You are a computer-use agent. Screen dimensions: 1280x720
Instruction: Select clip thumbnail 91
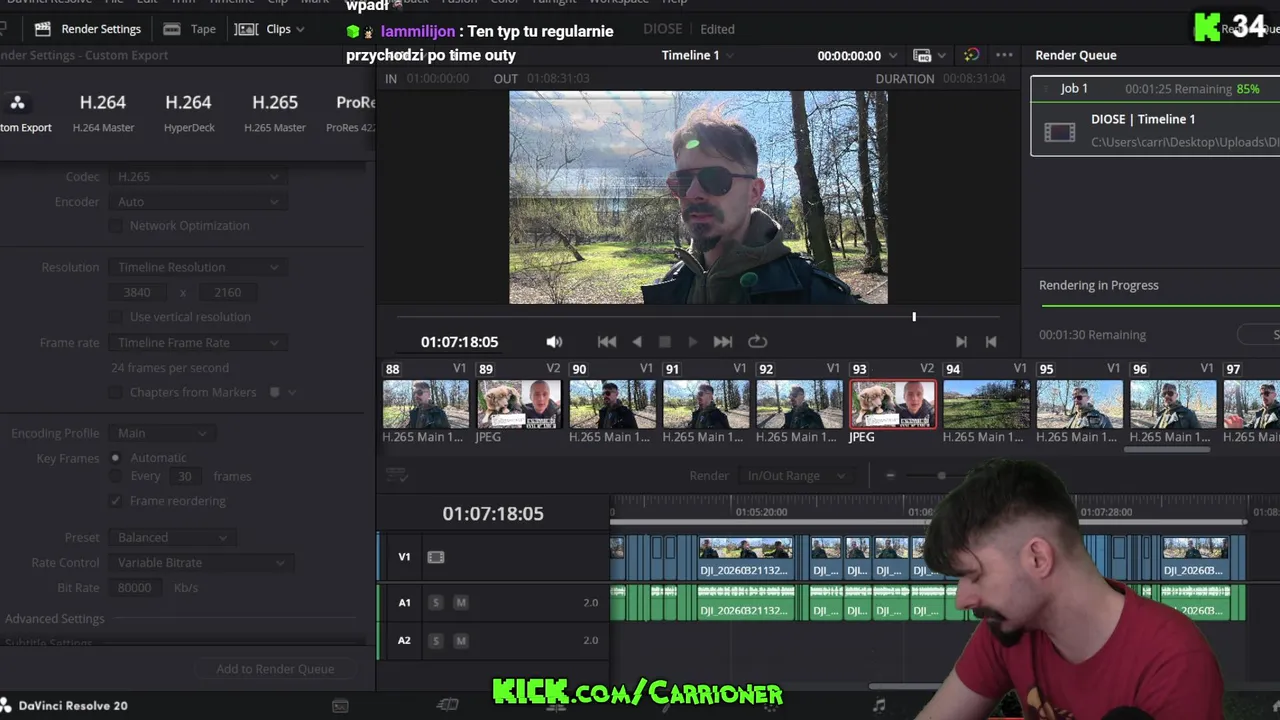tap(706, 404)
